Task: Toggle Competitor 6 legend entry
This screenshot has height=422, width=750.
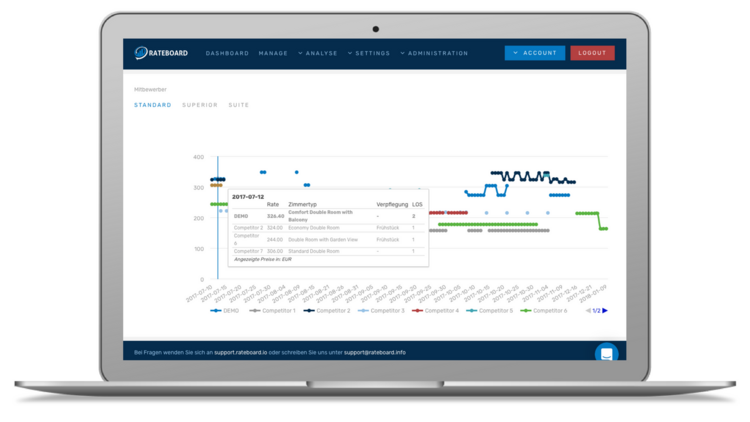Action: click(x=543, y=311)
